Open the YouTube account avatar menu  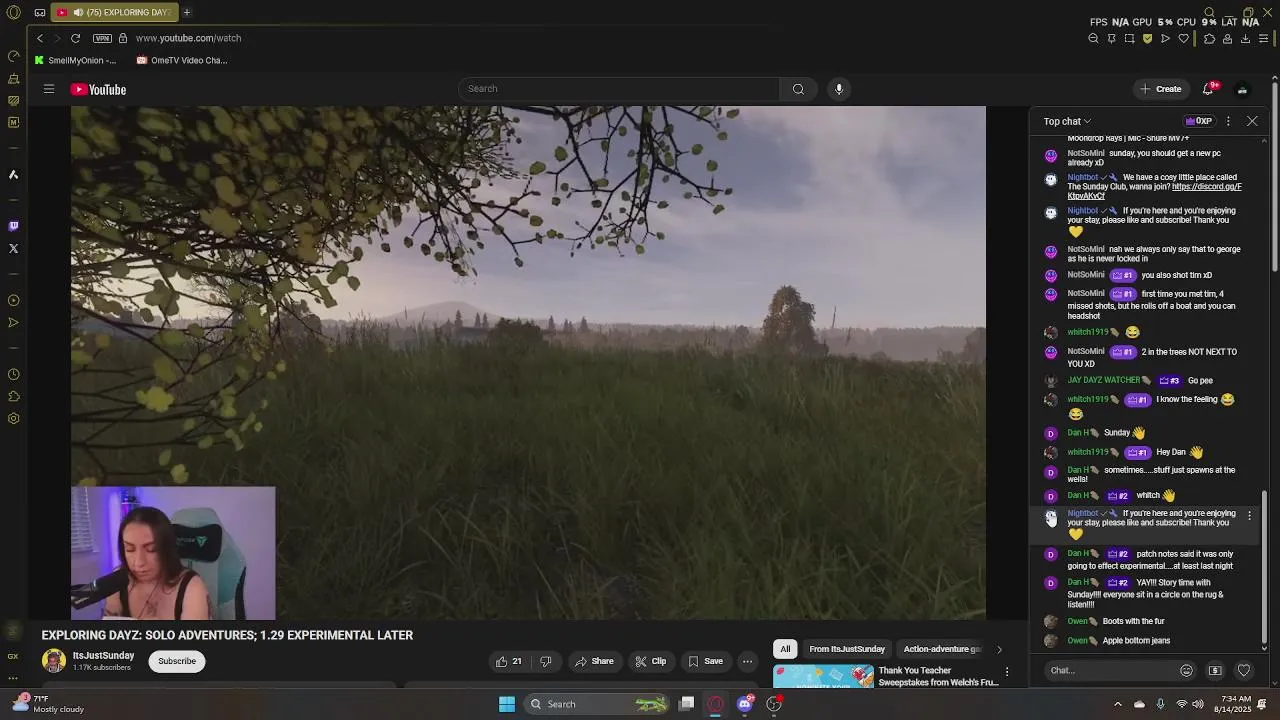click(1242, 89)
